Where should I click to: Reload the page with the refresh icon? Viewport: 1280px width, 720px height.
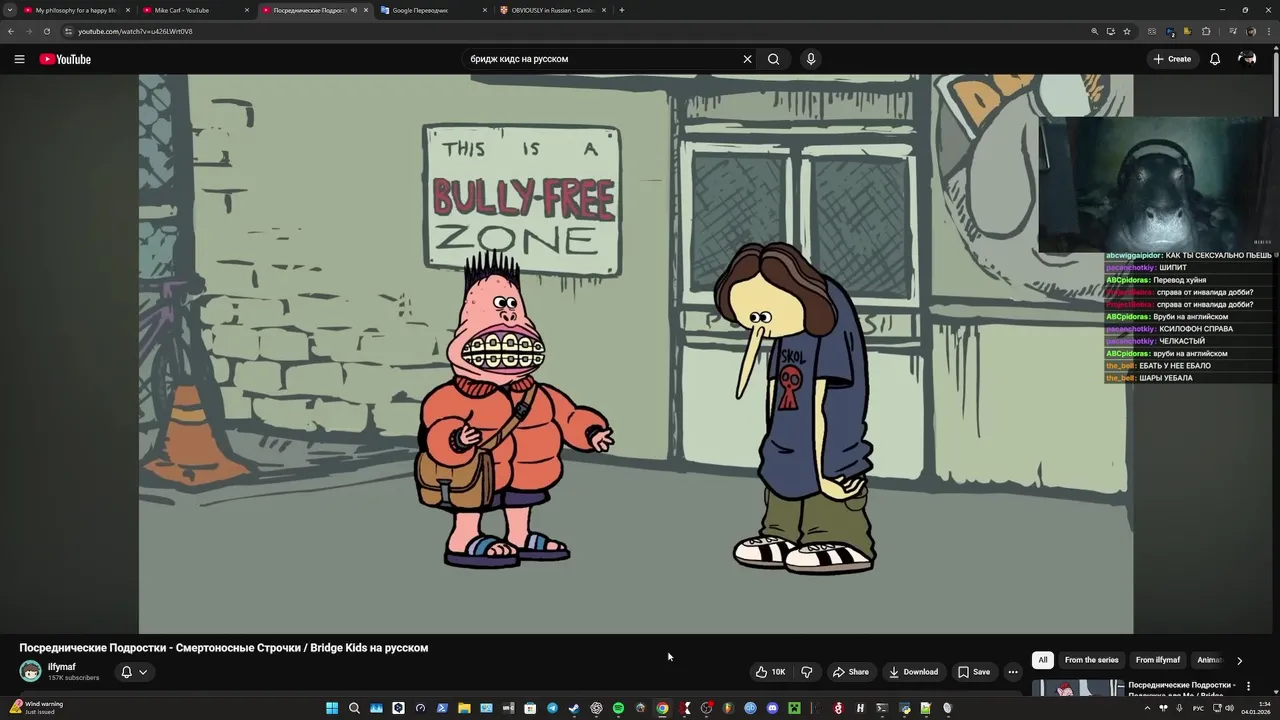(x=46, y=31)
